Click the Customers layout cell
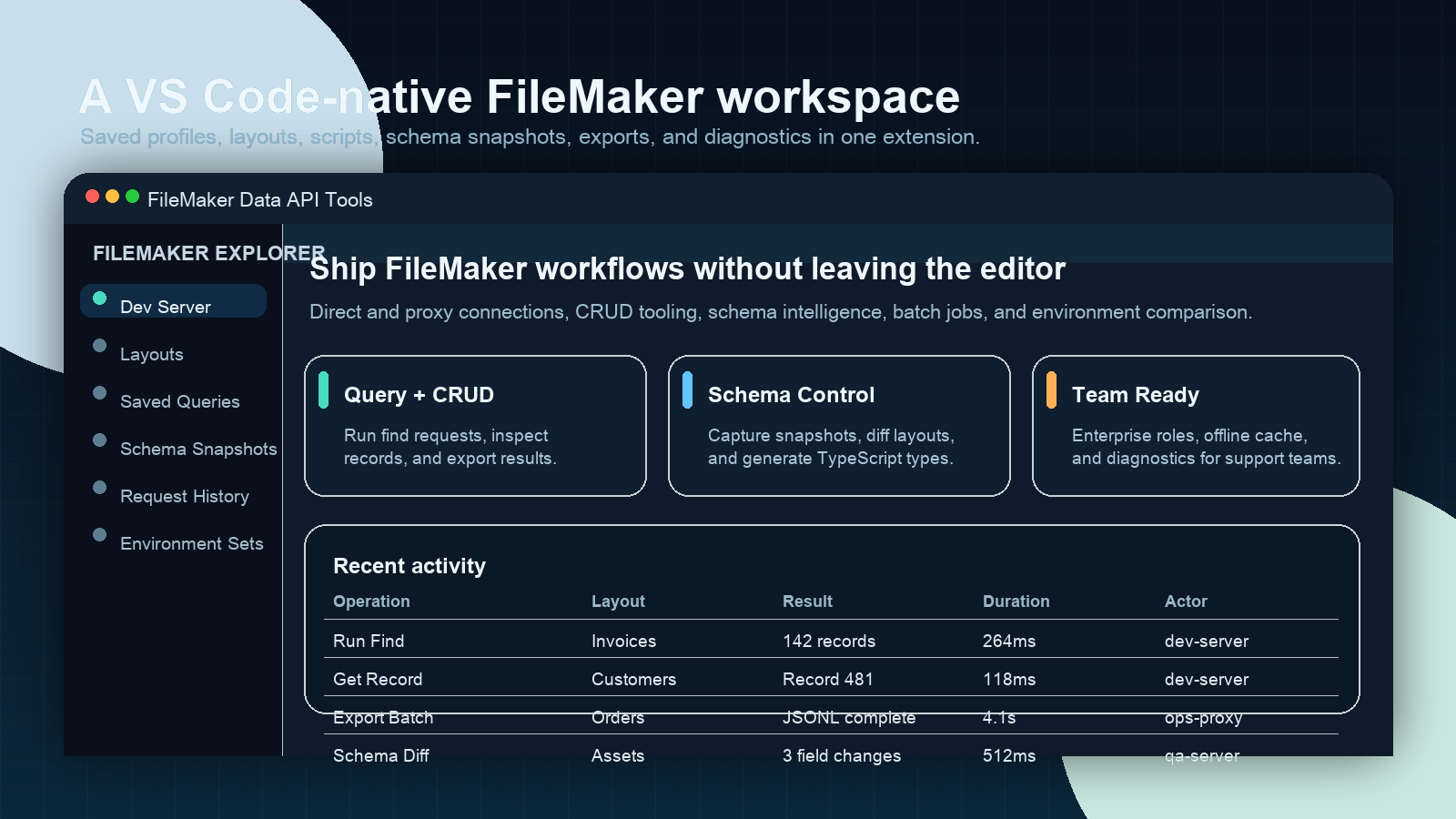This screenshot has height=819, width=1456. (x=633, y=680)
